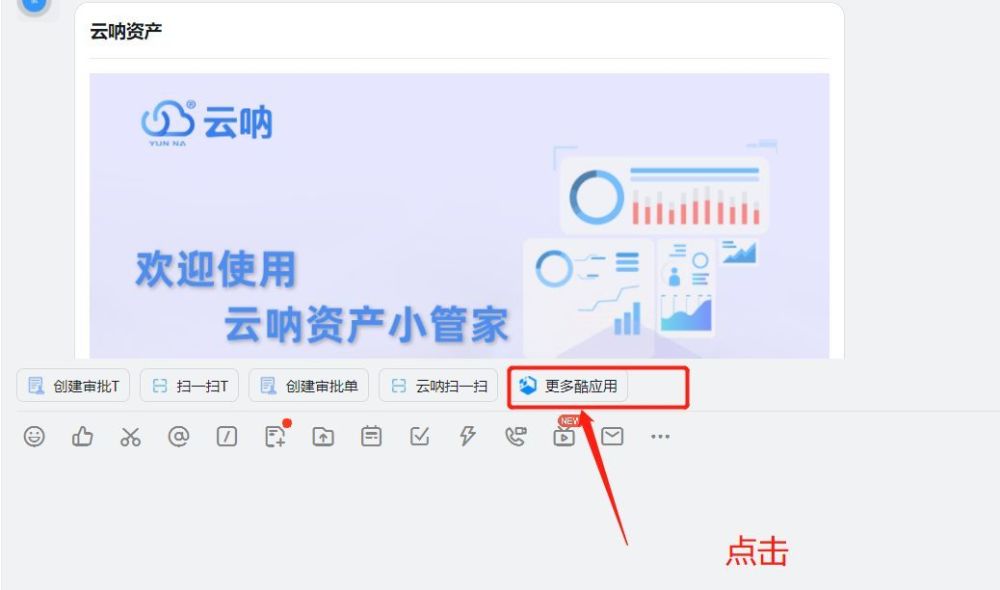Open the emoji picker
Screen dimensions: 1000x590
pos(34,437)
